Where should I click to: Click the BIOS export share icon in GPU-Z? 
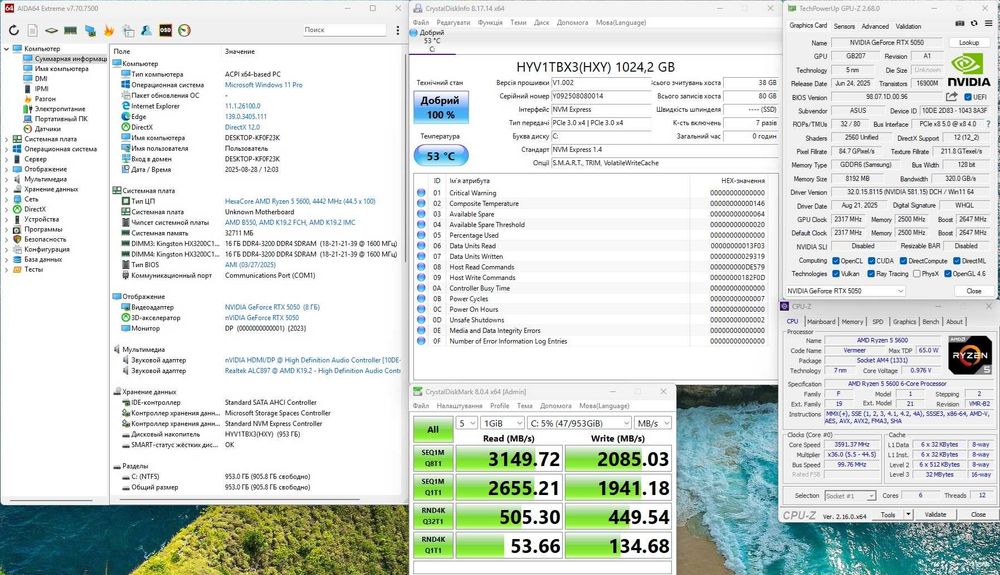(x=952, y=97)
